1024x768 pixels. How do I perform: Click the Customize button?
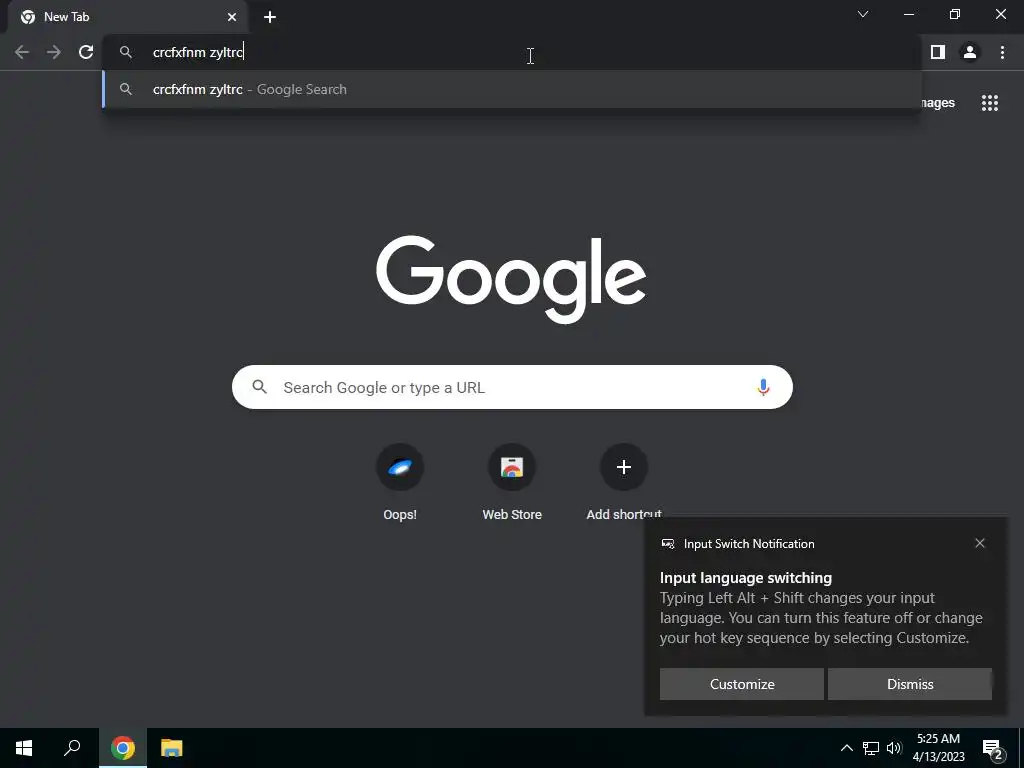point(742,684)
